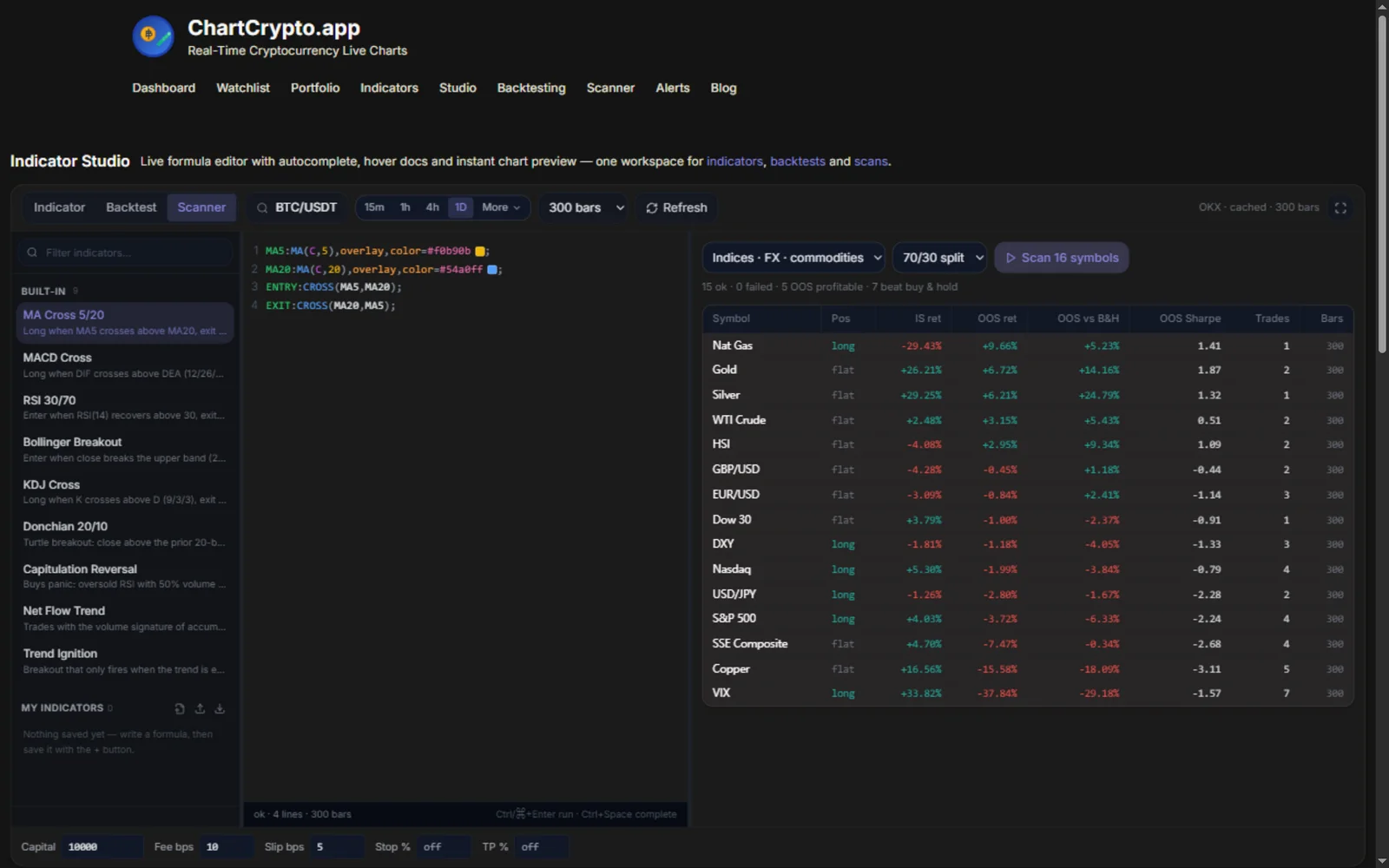The height and width of the screenshot is (868, 1389).
Task: Select the Bollinger Breakout indicator
Action: (x=125, y=450)
